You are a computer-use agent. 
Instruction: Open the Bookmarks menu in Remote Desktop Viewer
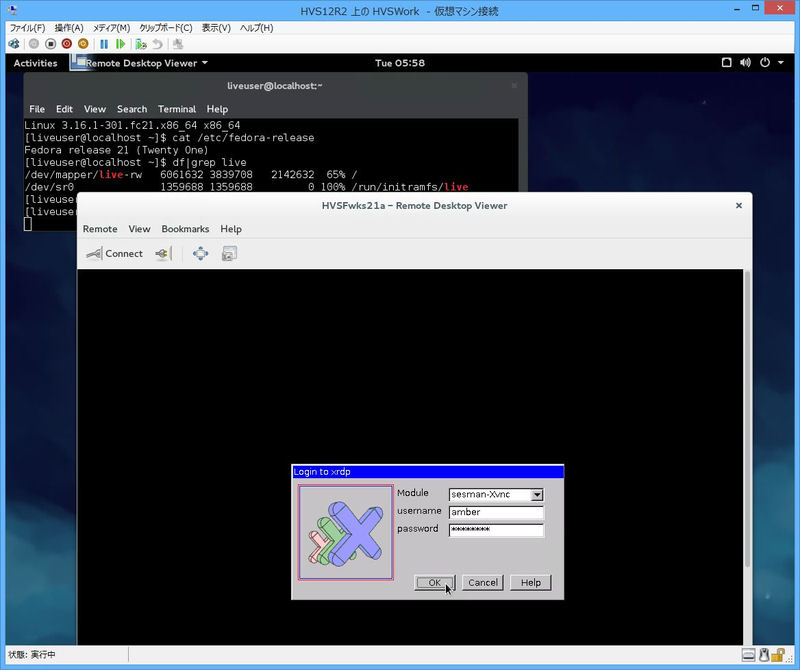point(185,229)
